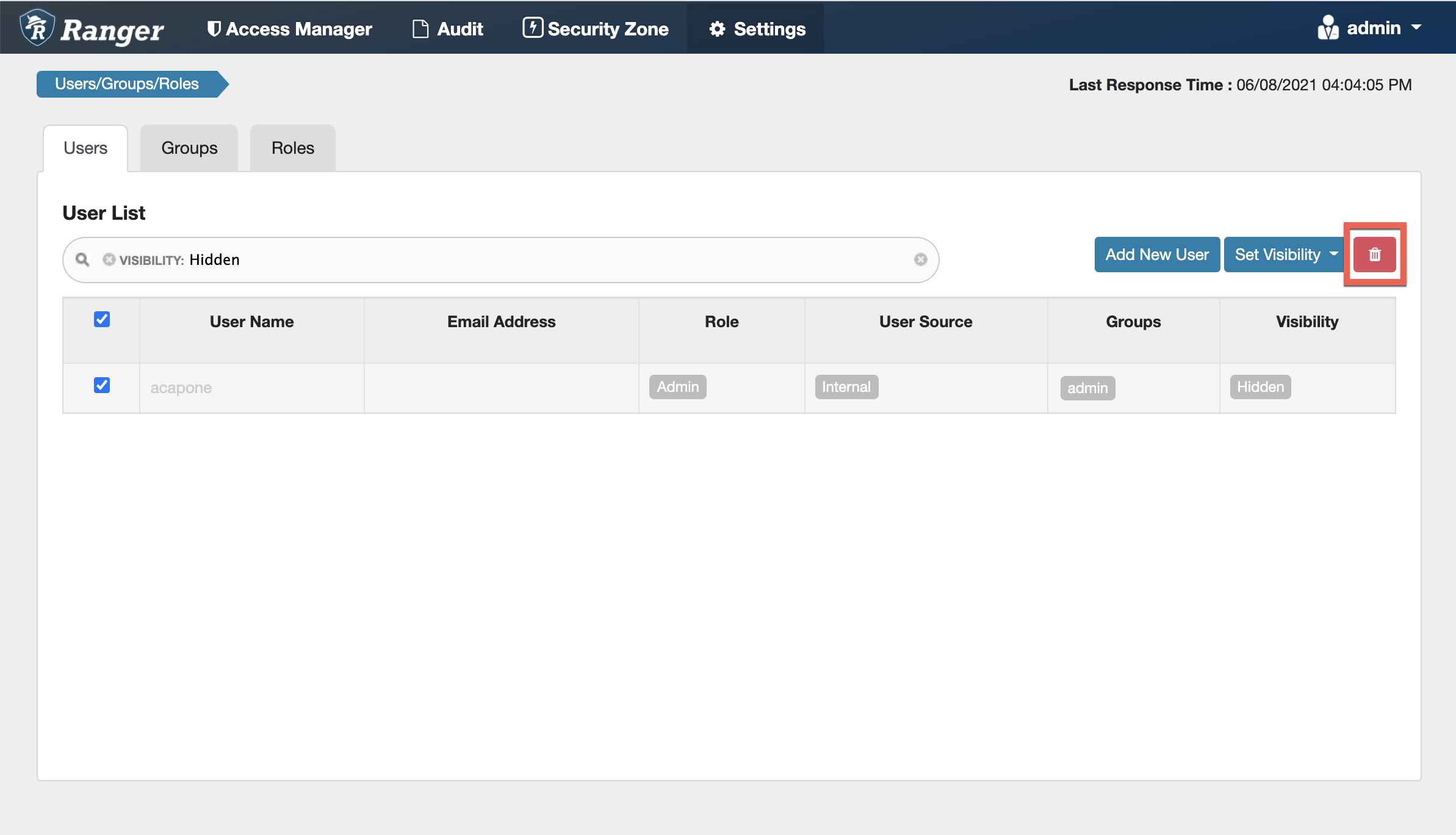
Task: Toggle the select-all header checkbox
Action: click(102, 319)
